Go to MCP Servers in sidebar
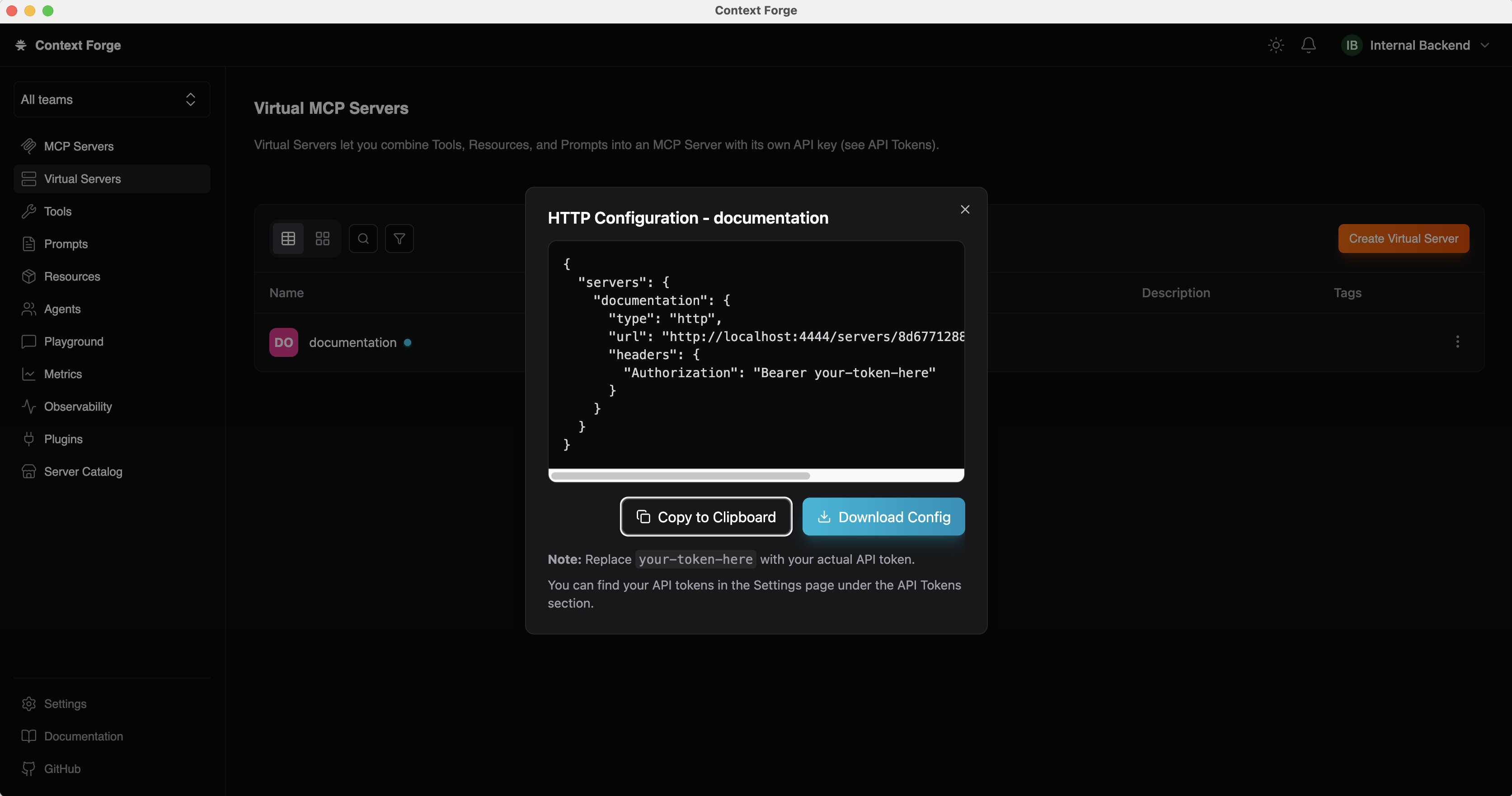 pos(79,146)
